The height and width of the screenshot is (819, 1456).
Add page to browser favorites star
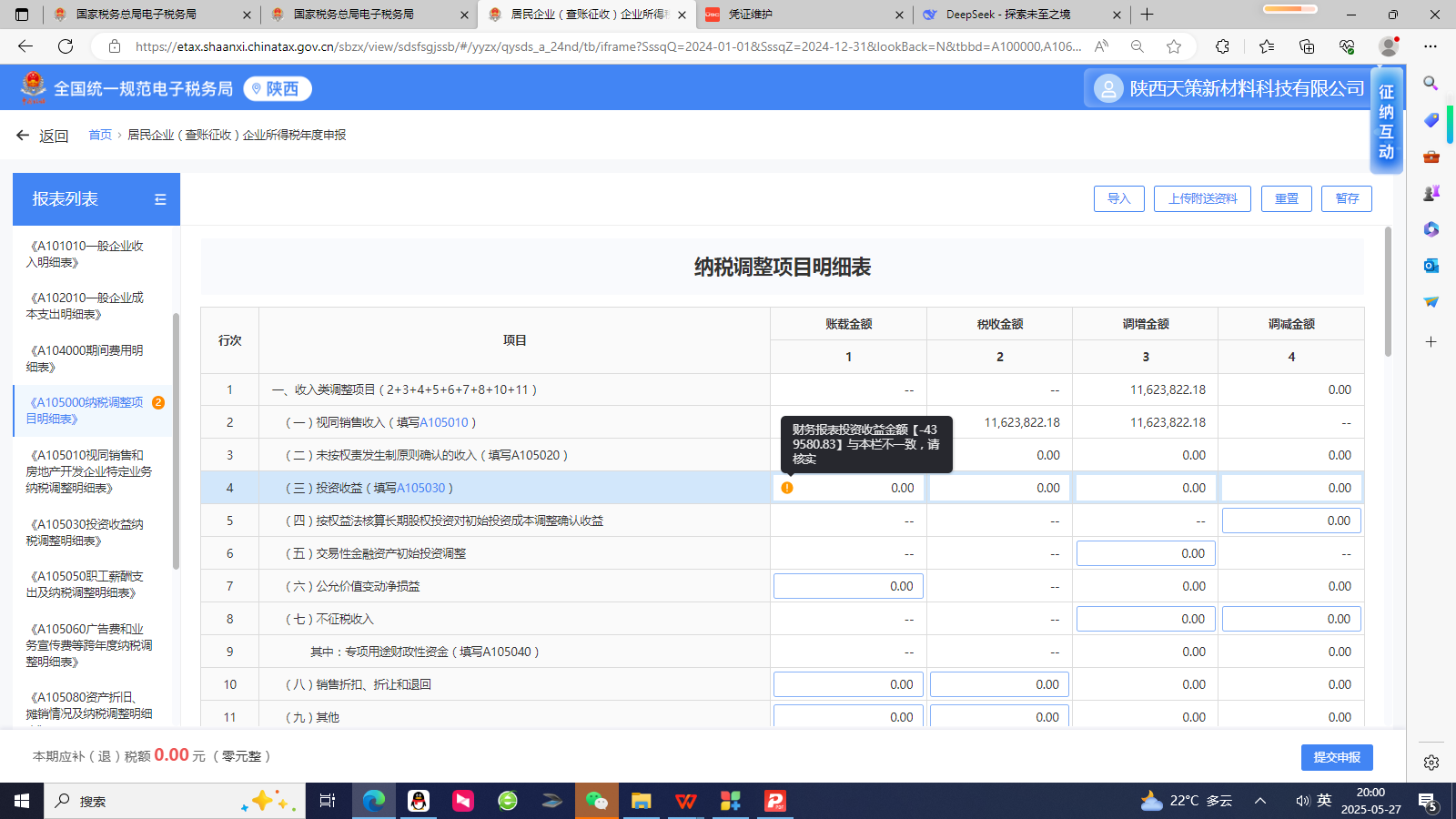coord(1174,46)
